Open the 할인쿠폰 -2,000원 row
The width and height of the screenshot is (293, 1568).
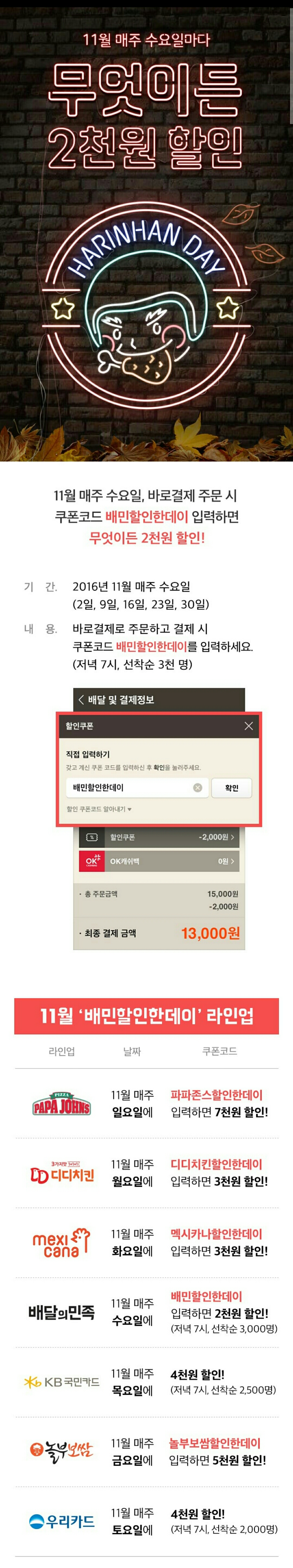click(159, 837)
